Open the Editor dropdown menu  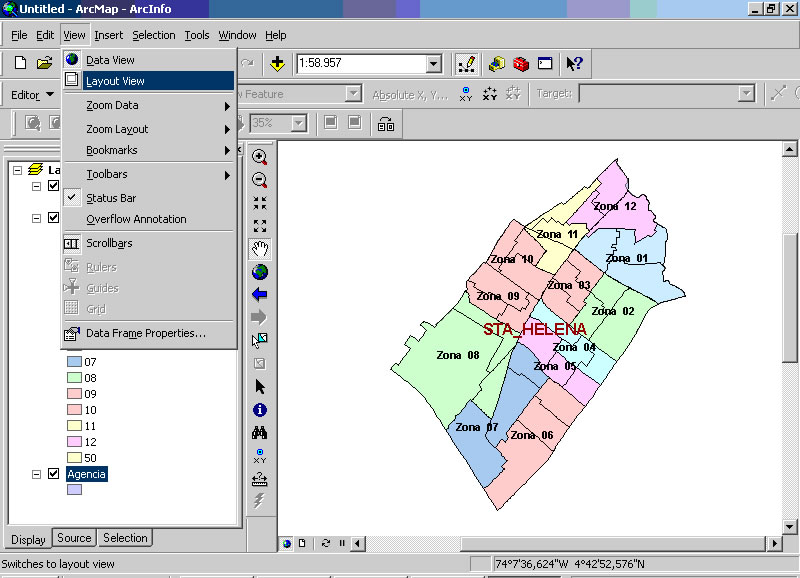(x=33, y=95)
